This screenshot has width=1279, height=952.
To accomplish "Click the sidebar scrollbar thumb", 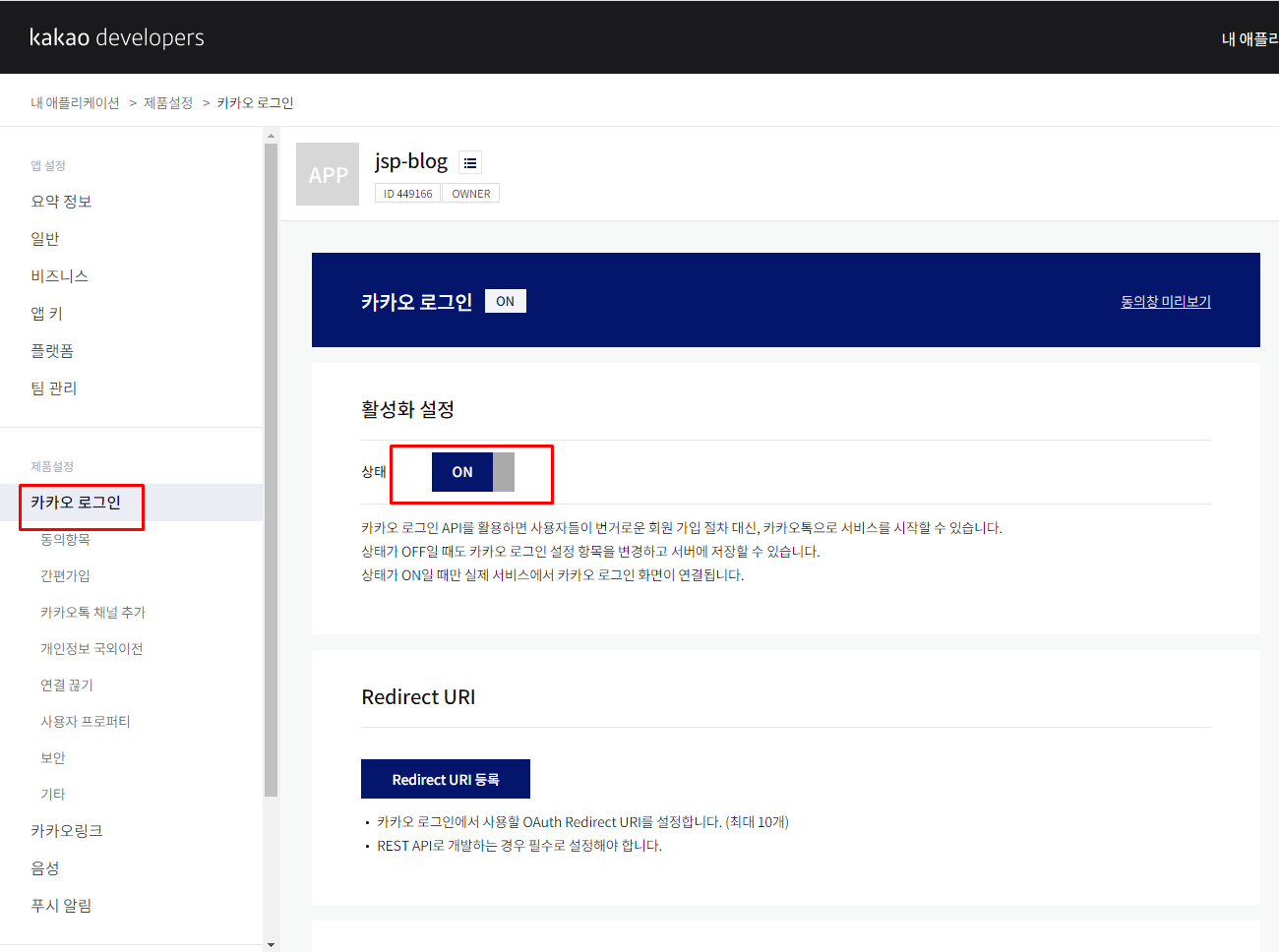I will point(271,470).
